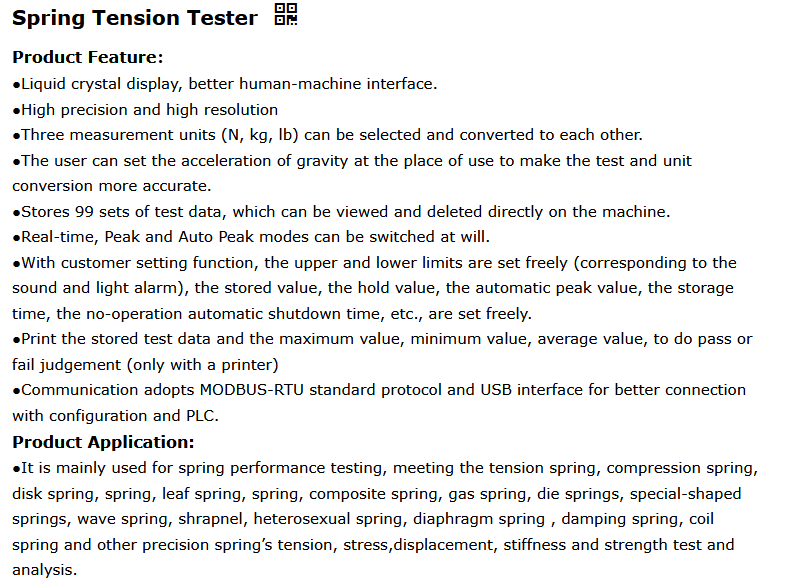
Task: Click the bullet before Liquid crystal display
Action: [x=16, y=85]
